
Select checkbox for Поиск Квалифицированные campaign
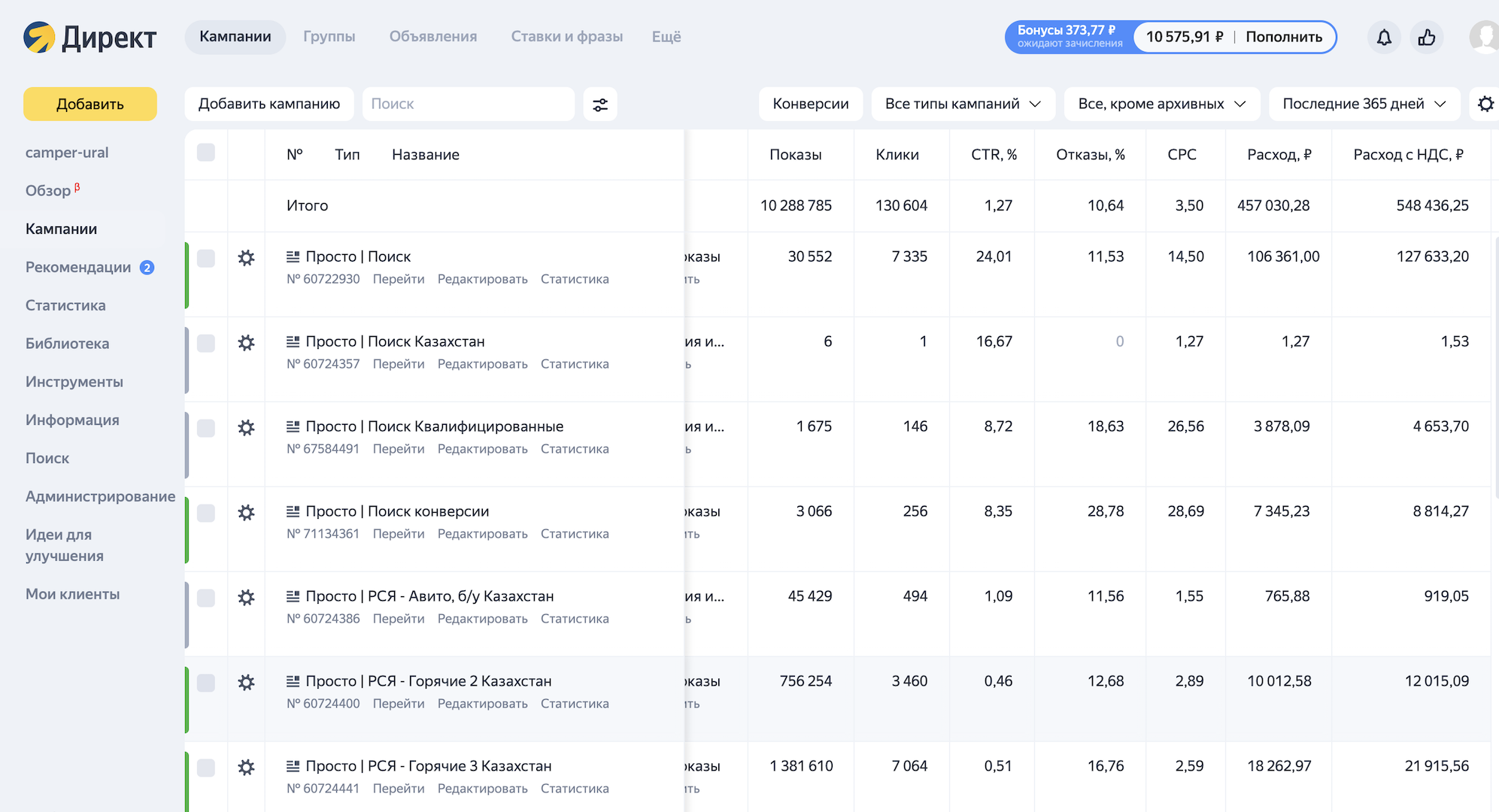click(x=206, y=429)
